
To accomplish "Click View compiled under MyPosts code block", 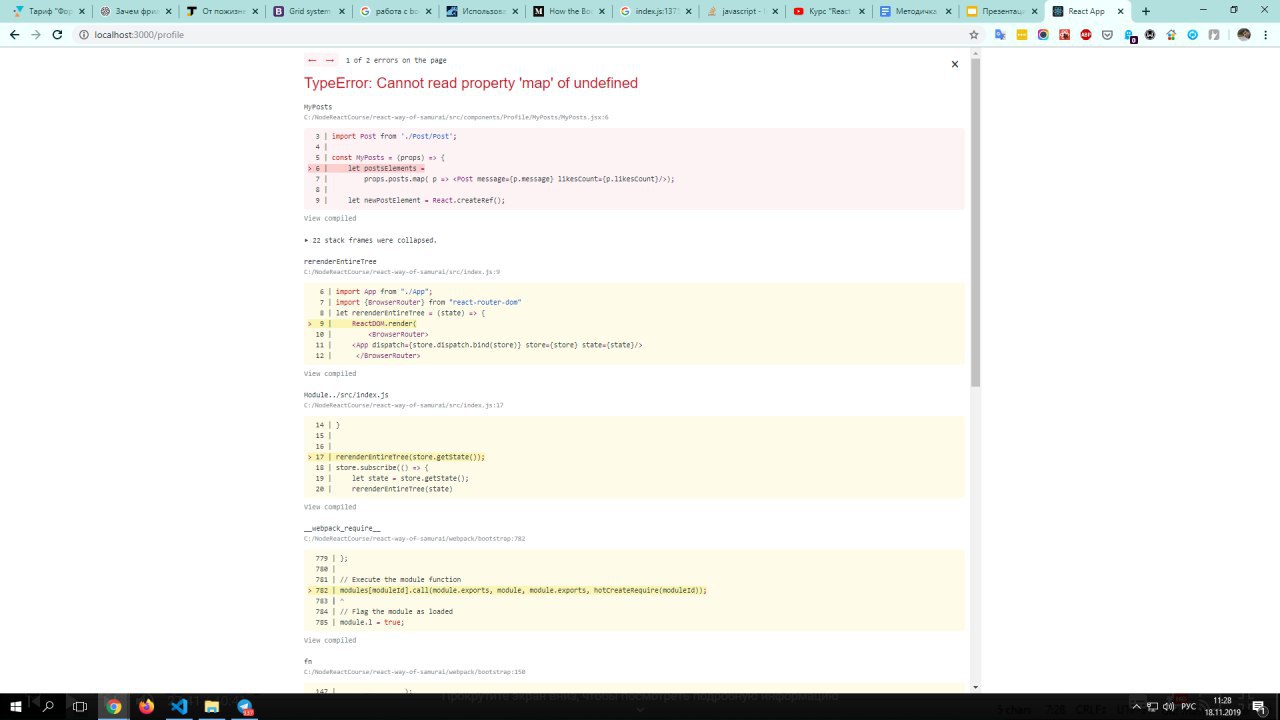I will (x=330, y=218).
